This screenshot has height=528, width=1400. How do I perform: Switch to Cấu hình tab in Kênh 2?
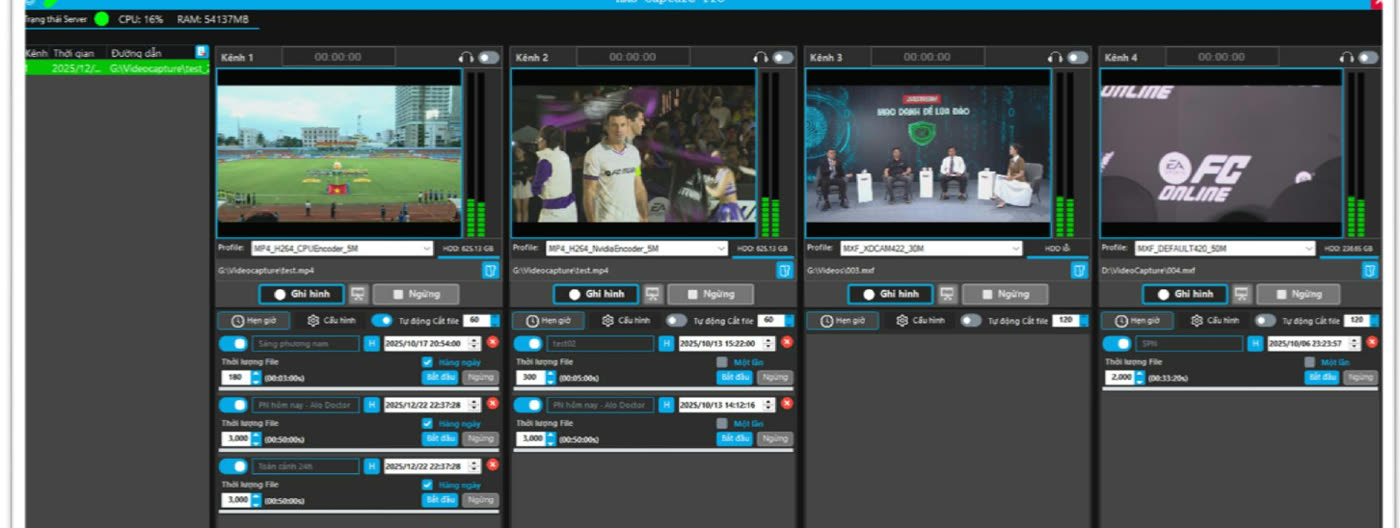[626, 321]
